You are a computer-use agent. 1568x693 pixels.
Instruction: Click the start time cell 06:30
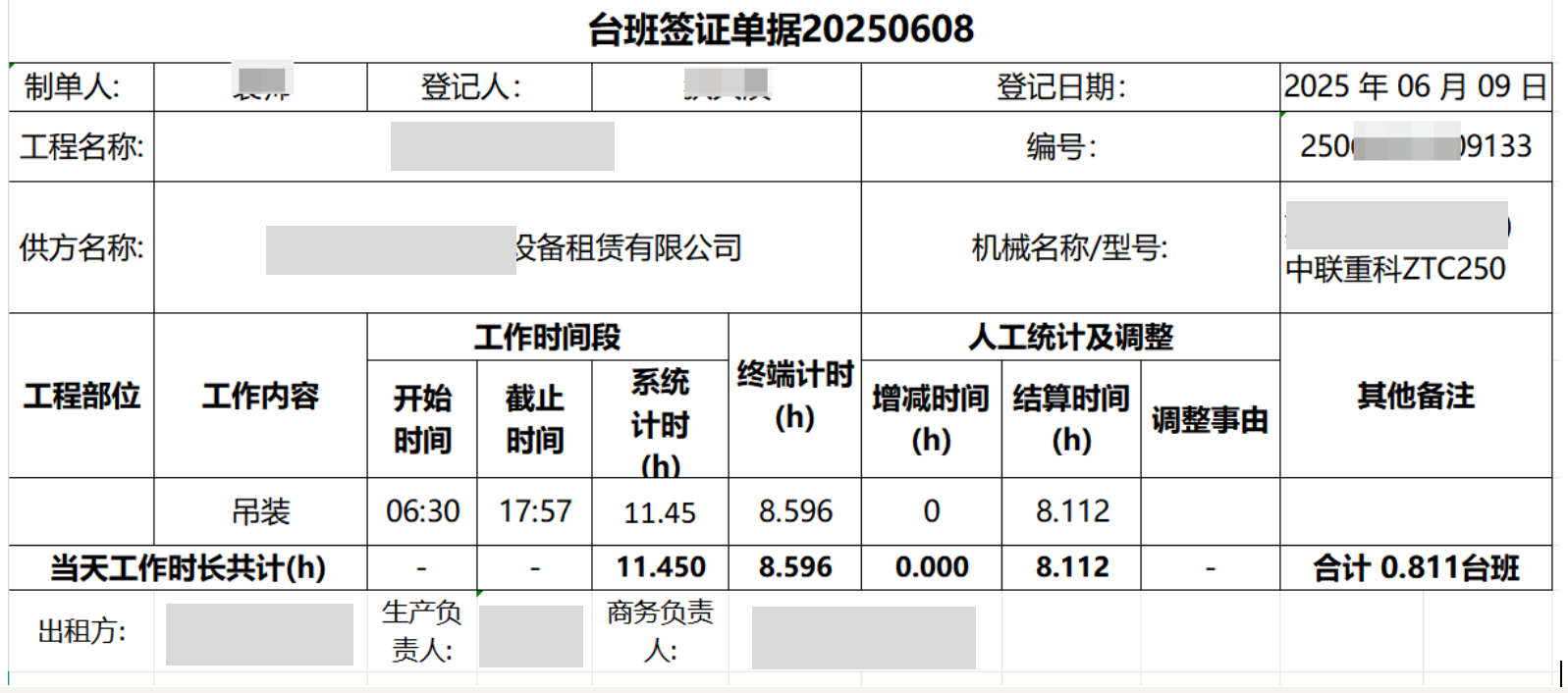(422, 511)
